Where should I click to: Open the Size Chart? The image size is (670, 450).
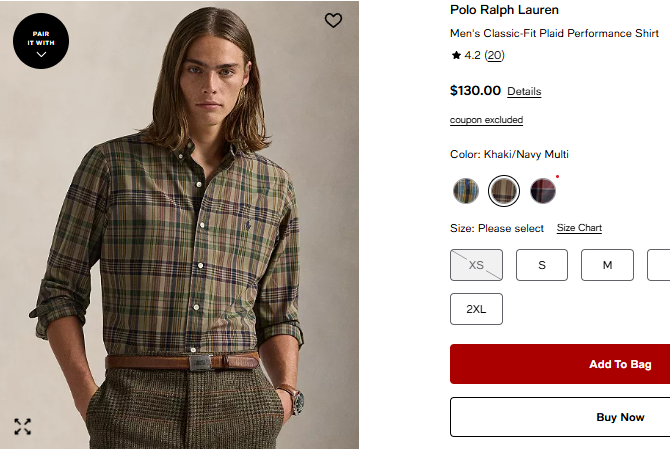click(579, 228)
